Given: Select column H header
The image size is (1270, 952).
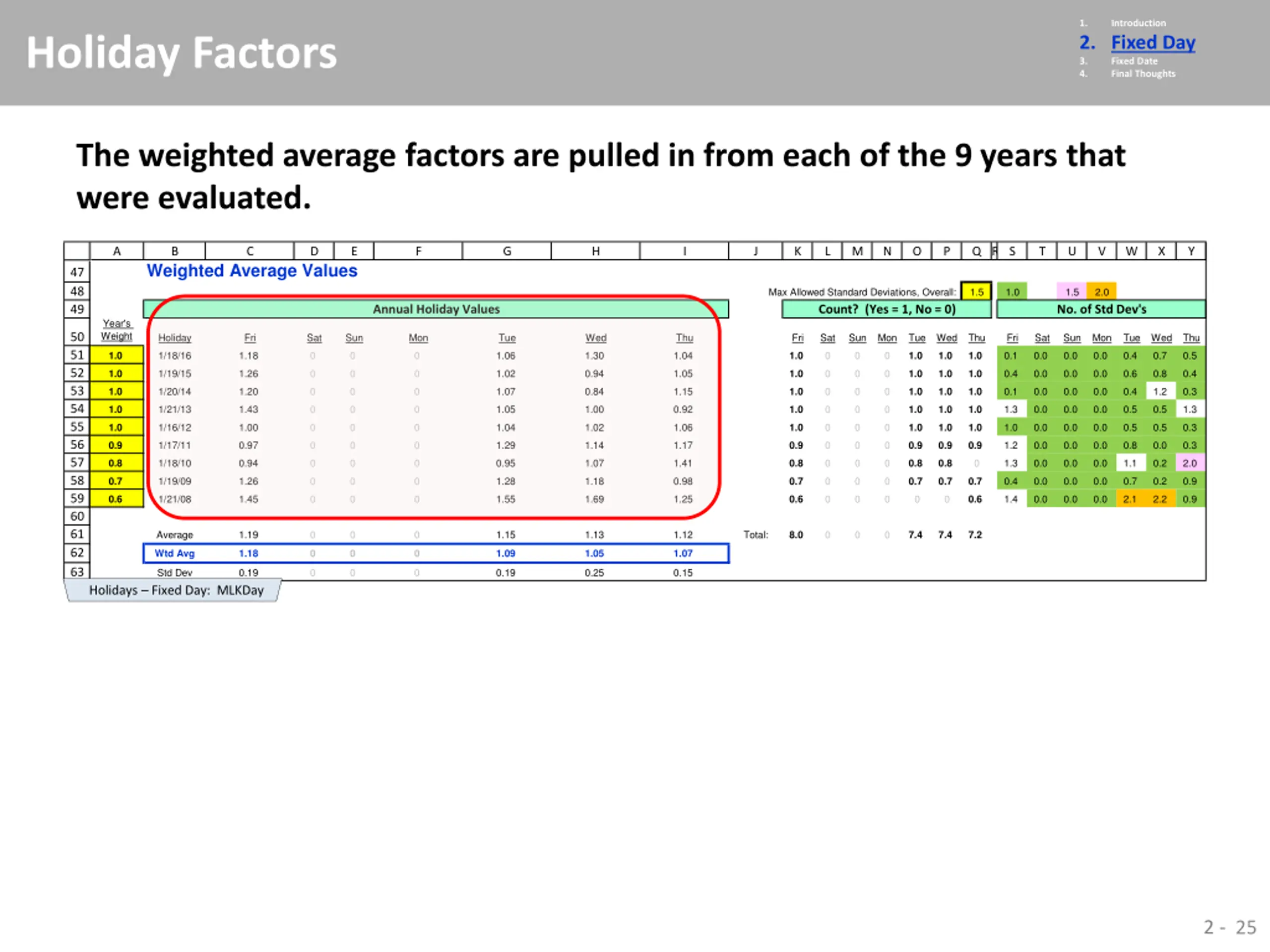Looking at the screenshot, I should point(596,251).
